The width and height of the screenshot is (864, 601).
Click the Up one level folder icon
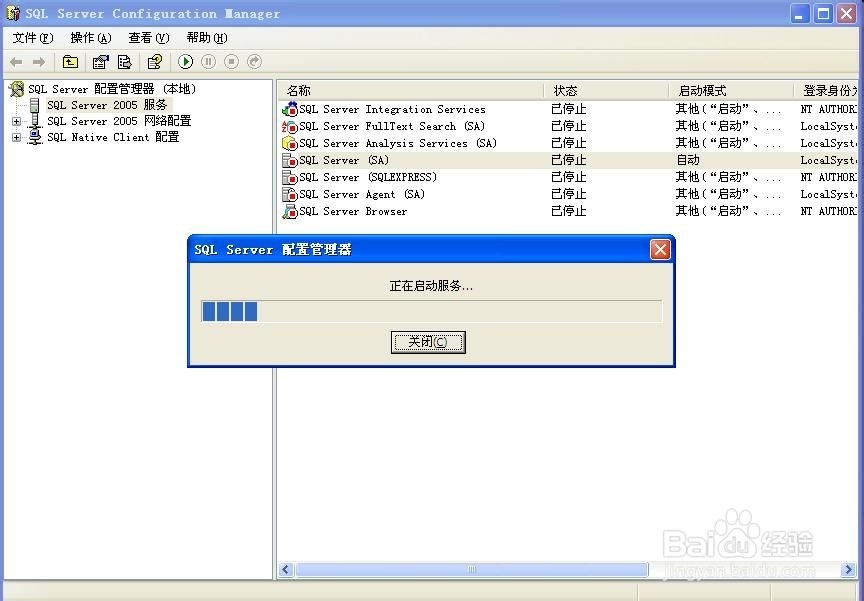point(70,62)
